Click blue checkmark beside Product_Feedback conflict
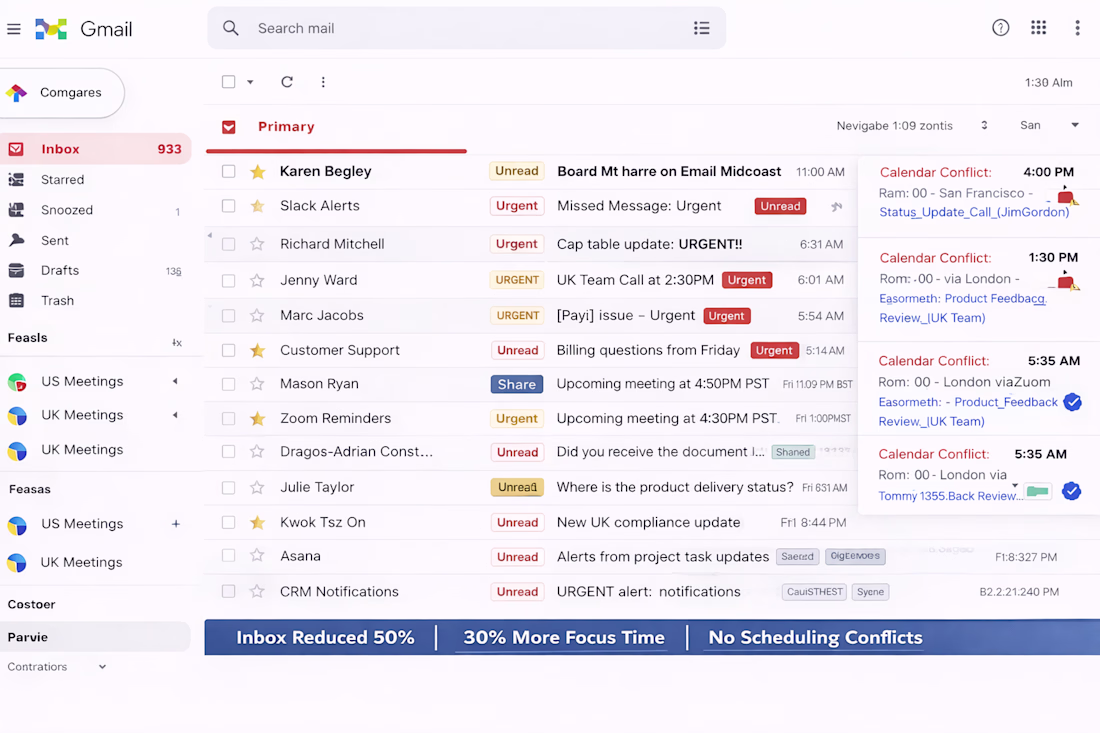This screenshot has height=733, width=1100. (x=1072, y=402)
